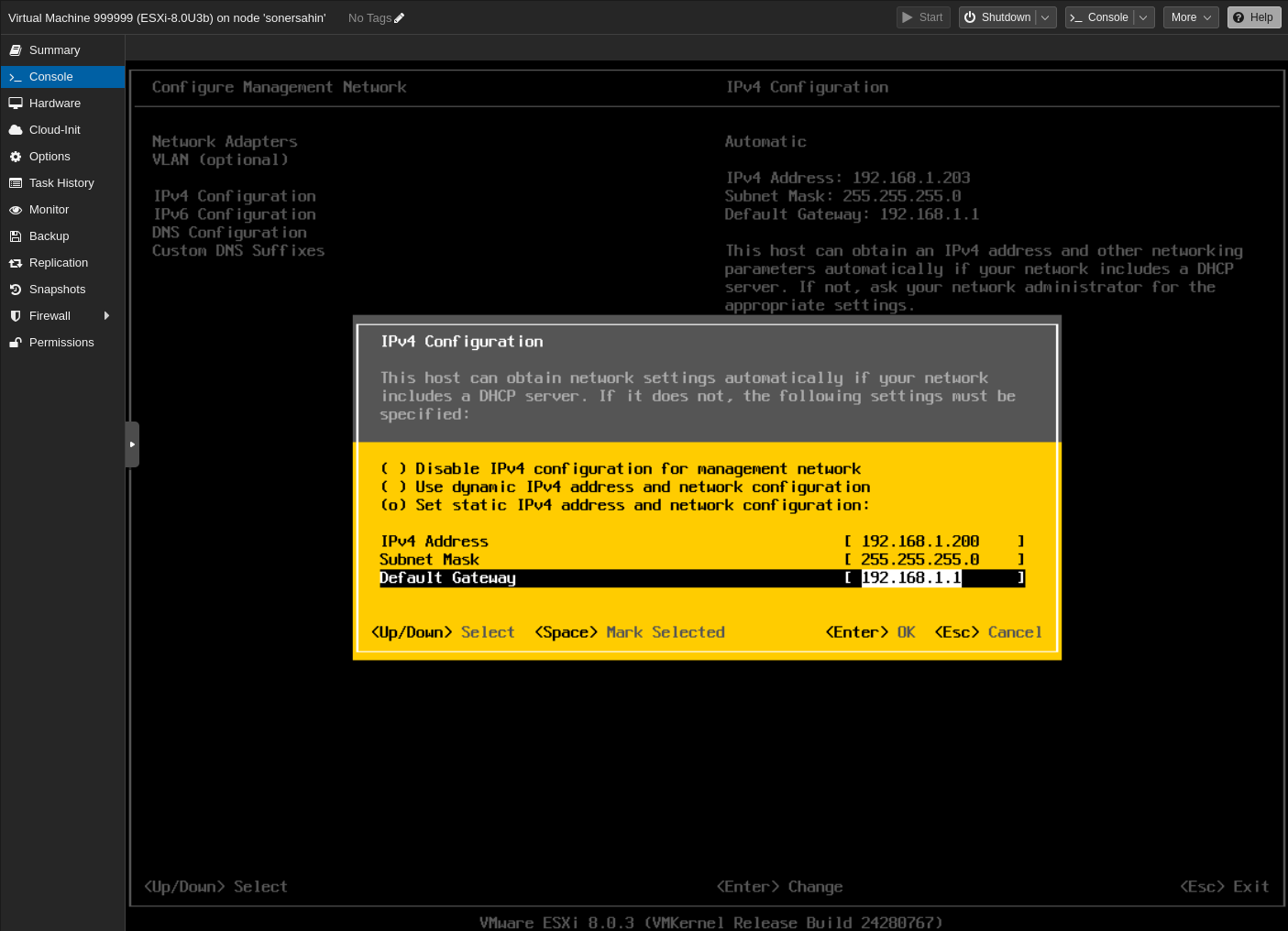Open the Console dropdown arrow
Image resolution: width=1288 pixels, height=931 pixels.
coord(1143,16)
